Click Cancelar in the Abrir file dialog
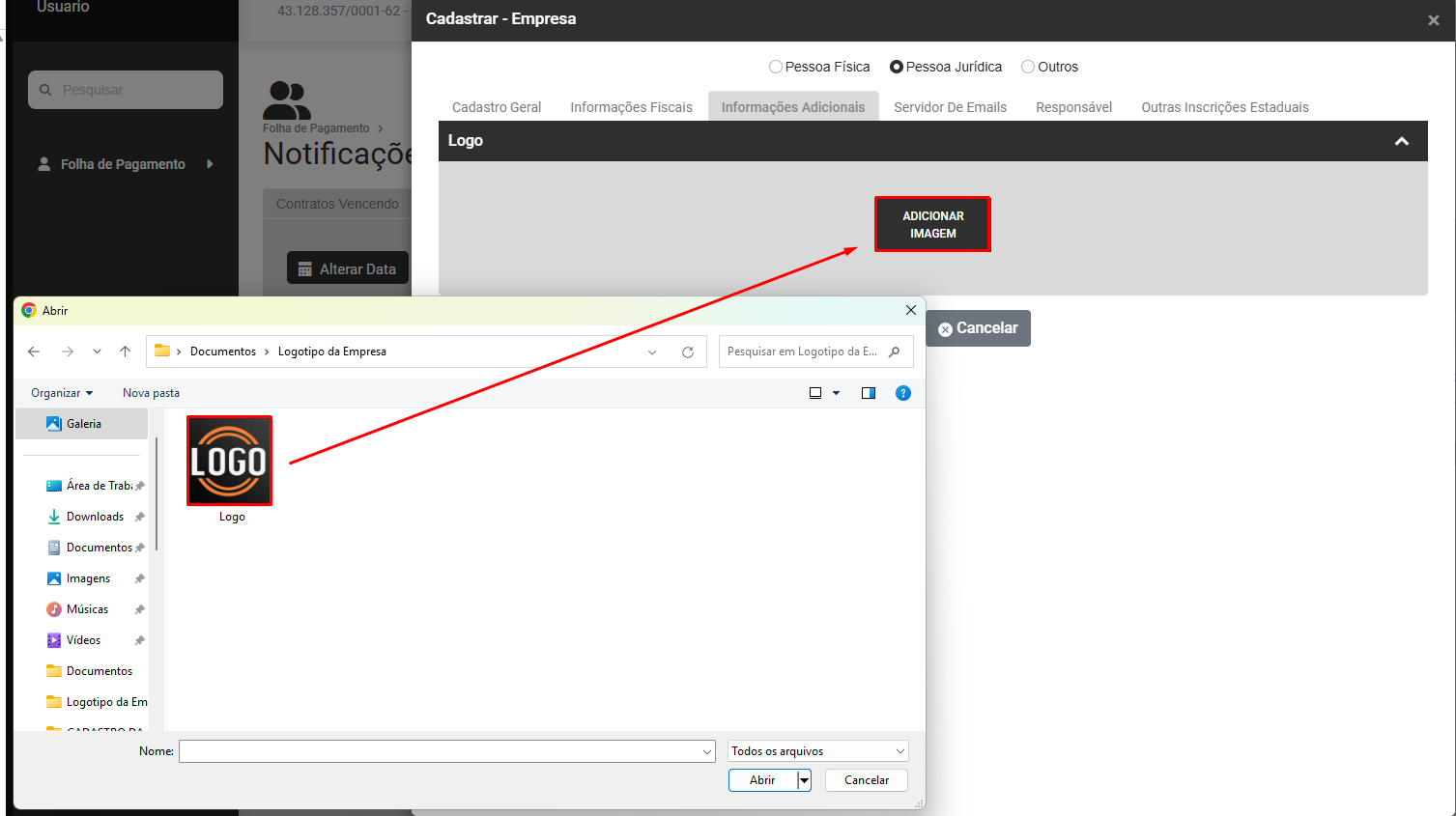 tap(867, 780)
